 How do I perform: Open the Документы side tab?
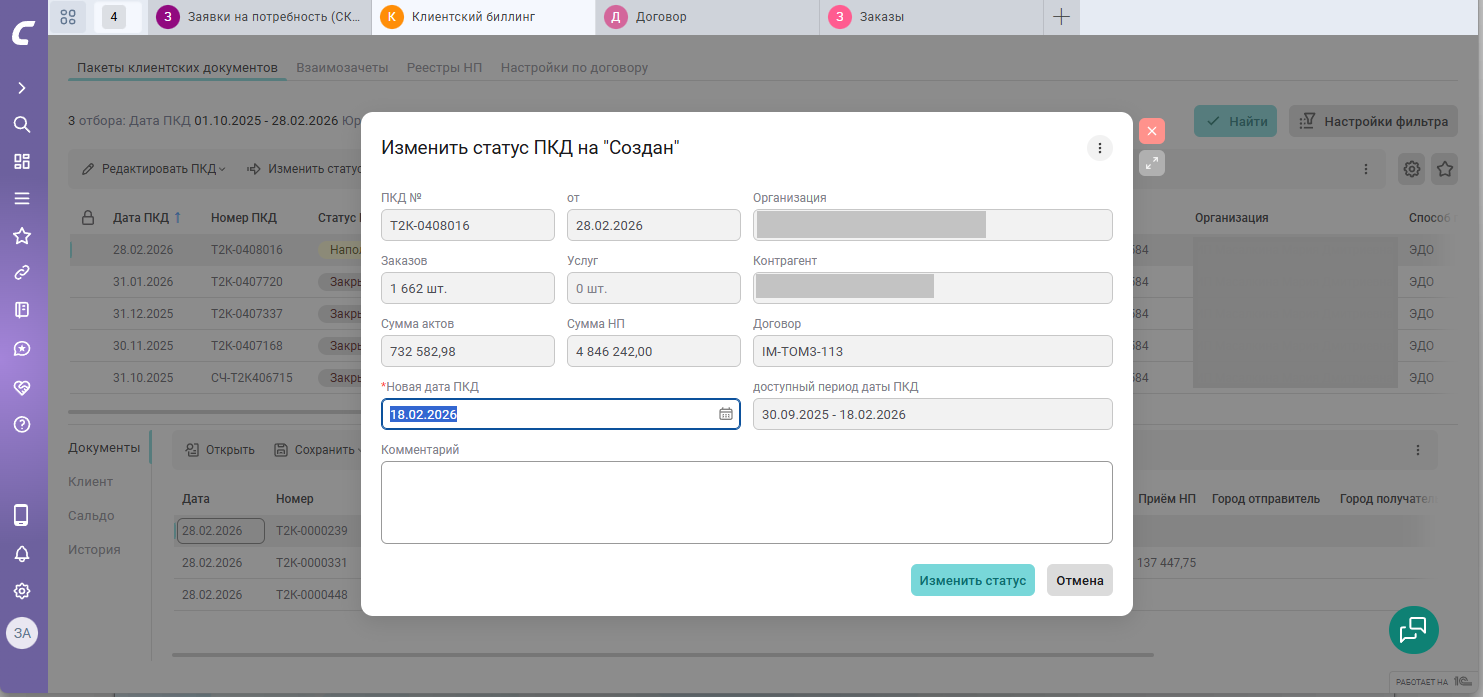point(104,447)
